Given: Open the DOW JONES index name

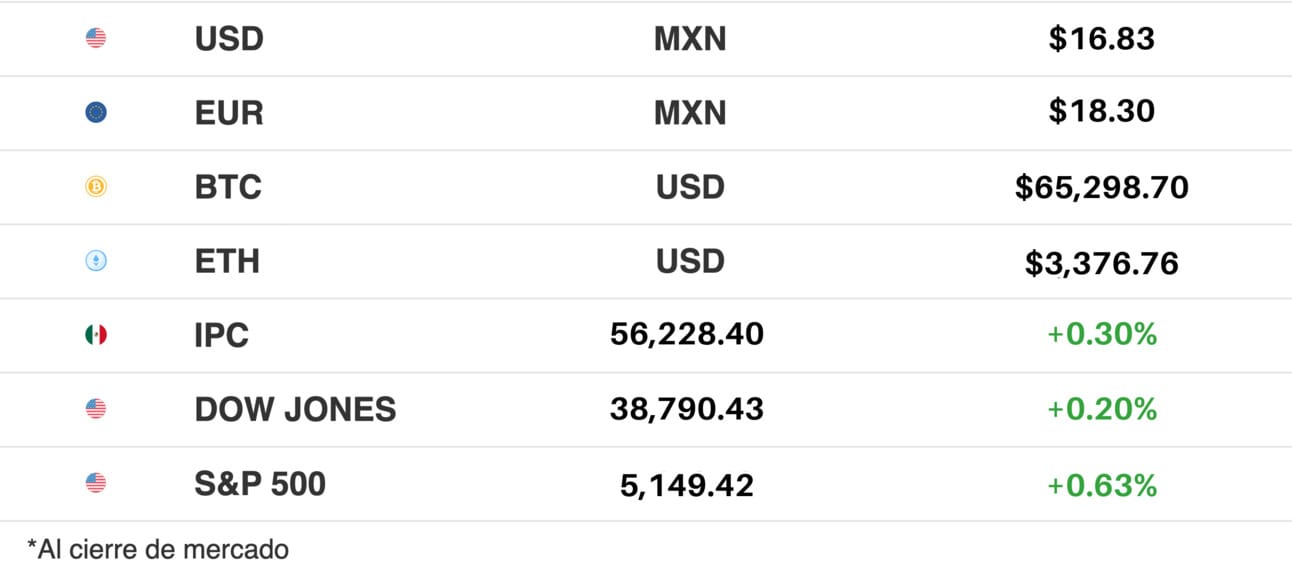Looking at the screenshot, I should [x=295, y=409].
